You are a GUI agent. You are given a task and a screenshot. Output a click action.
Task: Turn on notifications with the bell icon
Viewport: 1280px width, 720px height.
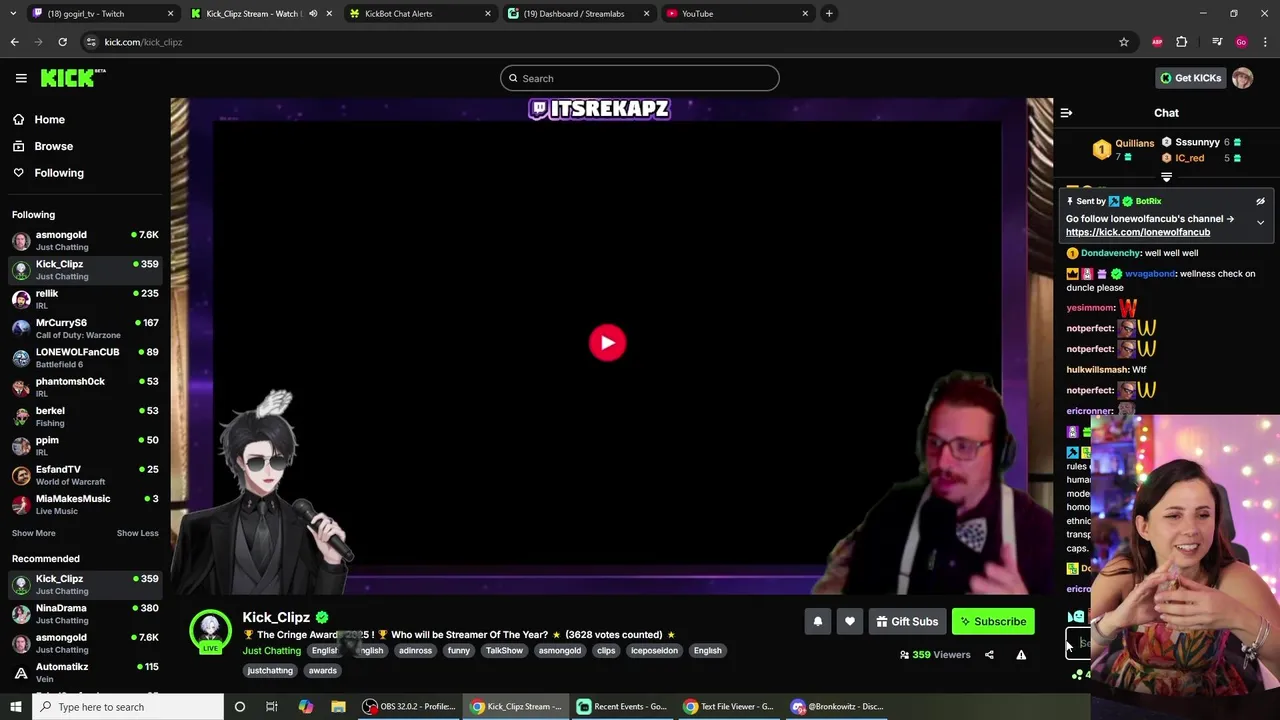817,622
